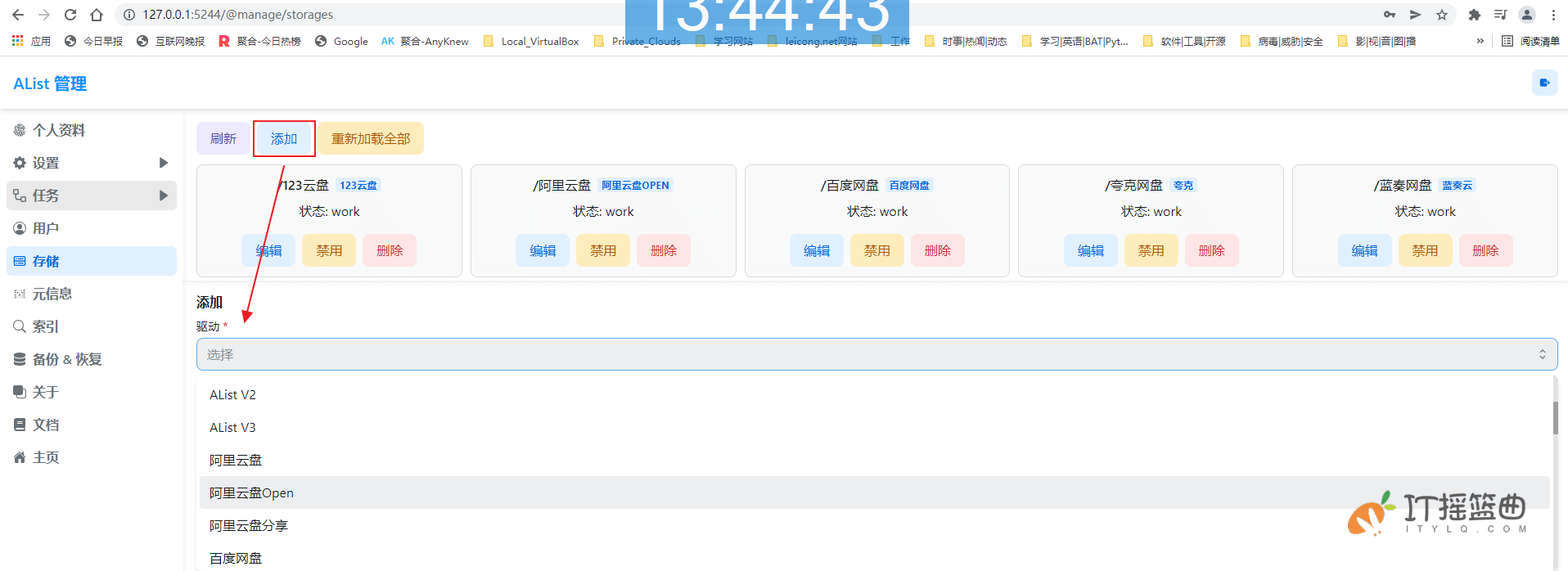This screenshot has width=1568, height=571.
Task: Open the Apps grid shortcut in the bookmarks bar
Action: [31, 41]
